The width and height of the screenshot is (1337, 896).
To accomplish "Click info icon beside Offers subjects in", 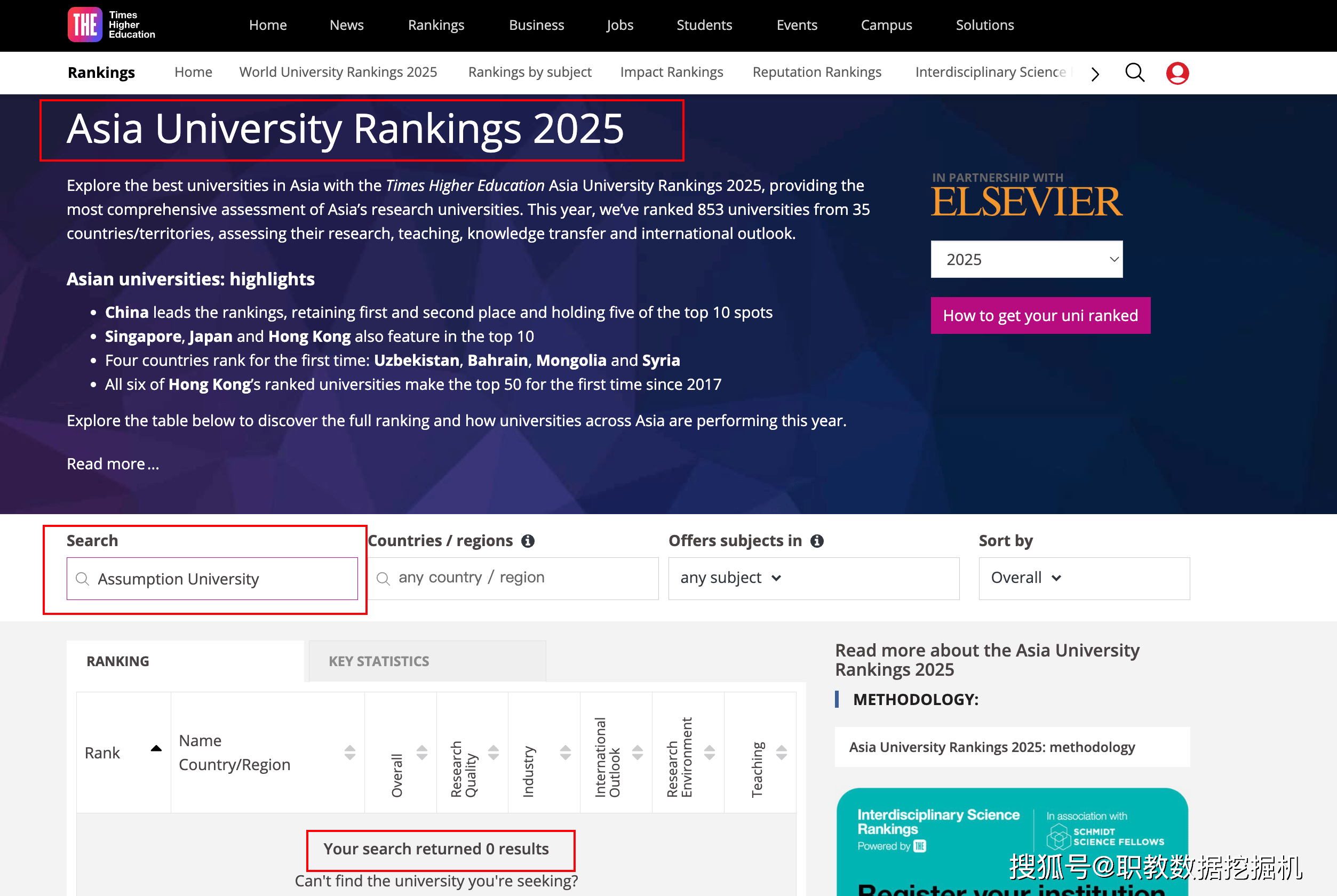I will pyautogui.click(x=817, y=541).
